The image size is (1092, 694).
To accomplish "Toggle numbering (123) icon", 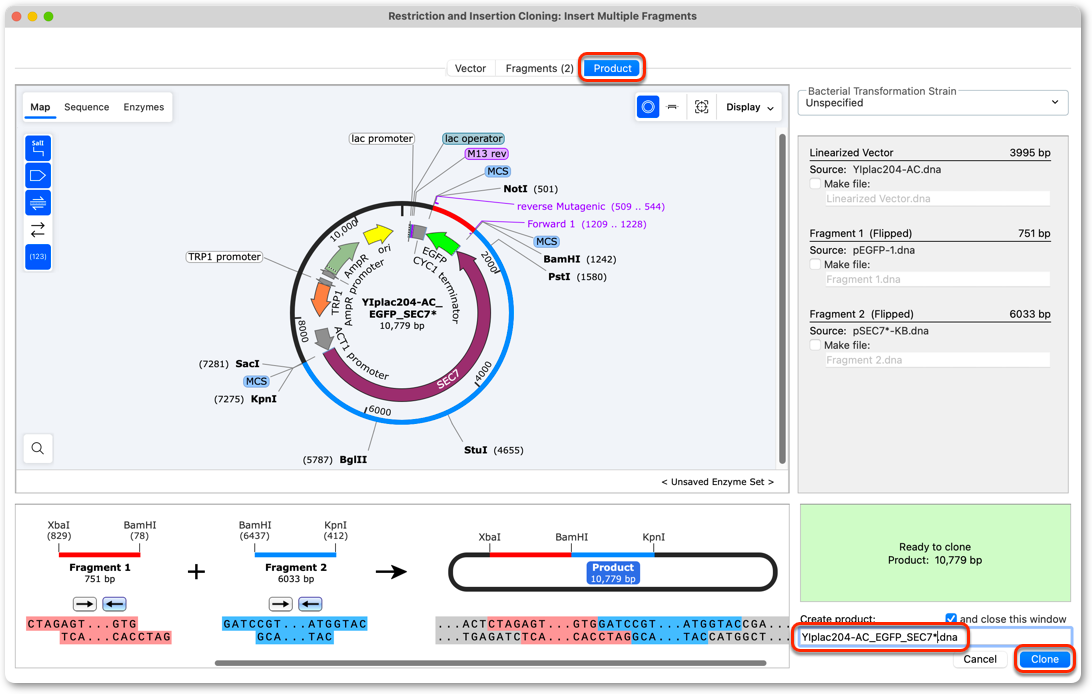I will pyautogui.click(x=38, y=257).
